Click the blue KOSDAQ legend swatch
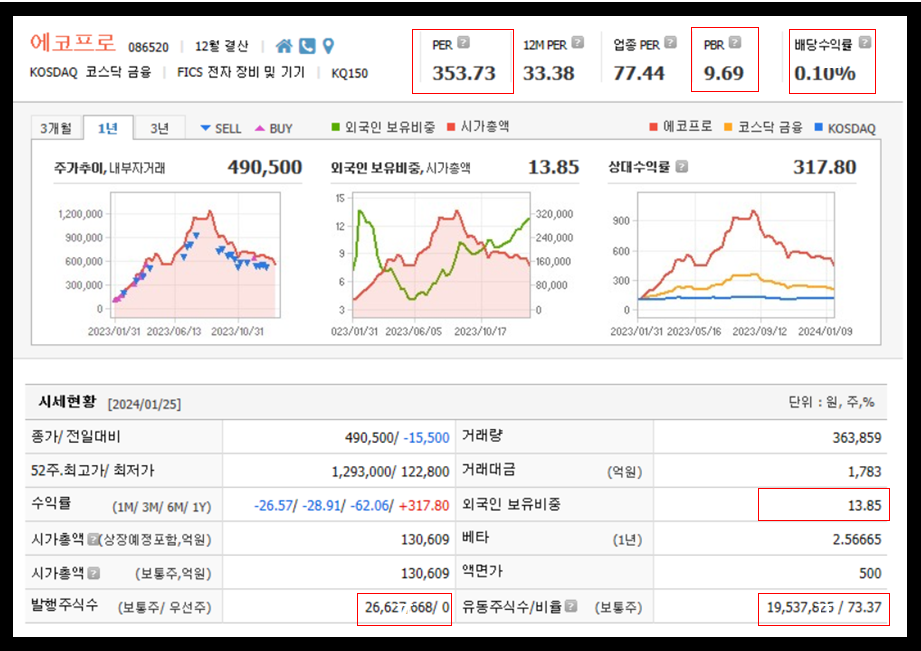The height and width of the screenshot is (651, 921). [x=819, y=127]
